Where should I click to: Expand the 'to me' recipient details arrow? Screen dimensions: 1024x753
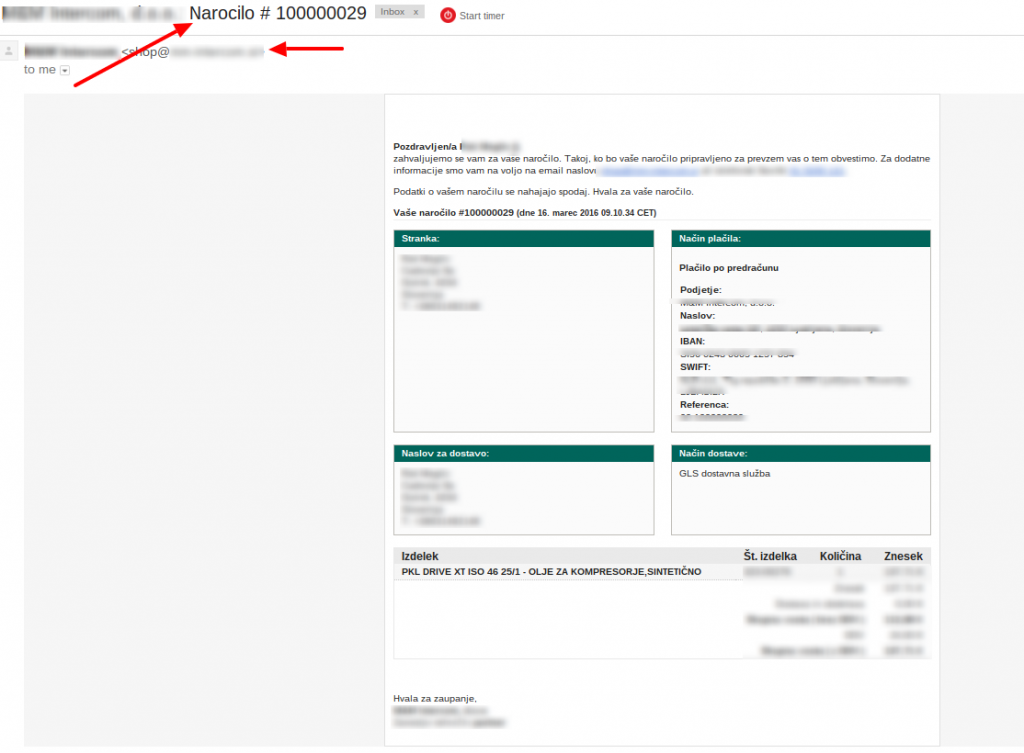point(65,70)
